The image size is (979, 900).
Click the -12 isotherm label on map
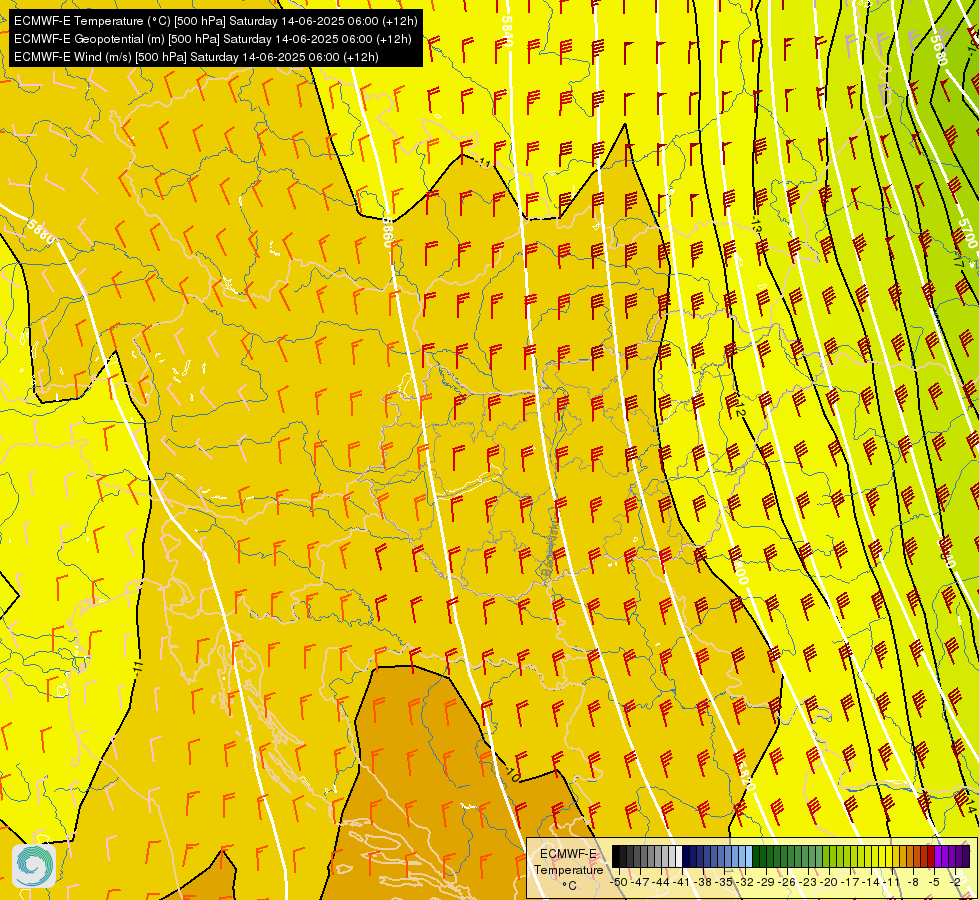(x=739, y=408)
